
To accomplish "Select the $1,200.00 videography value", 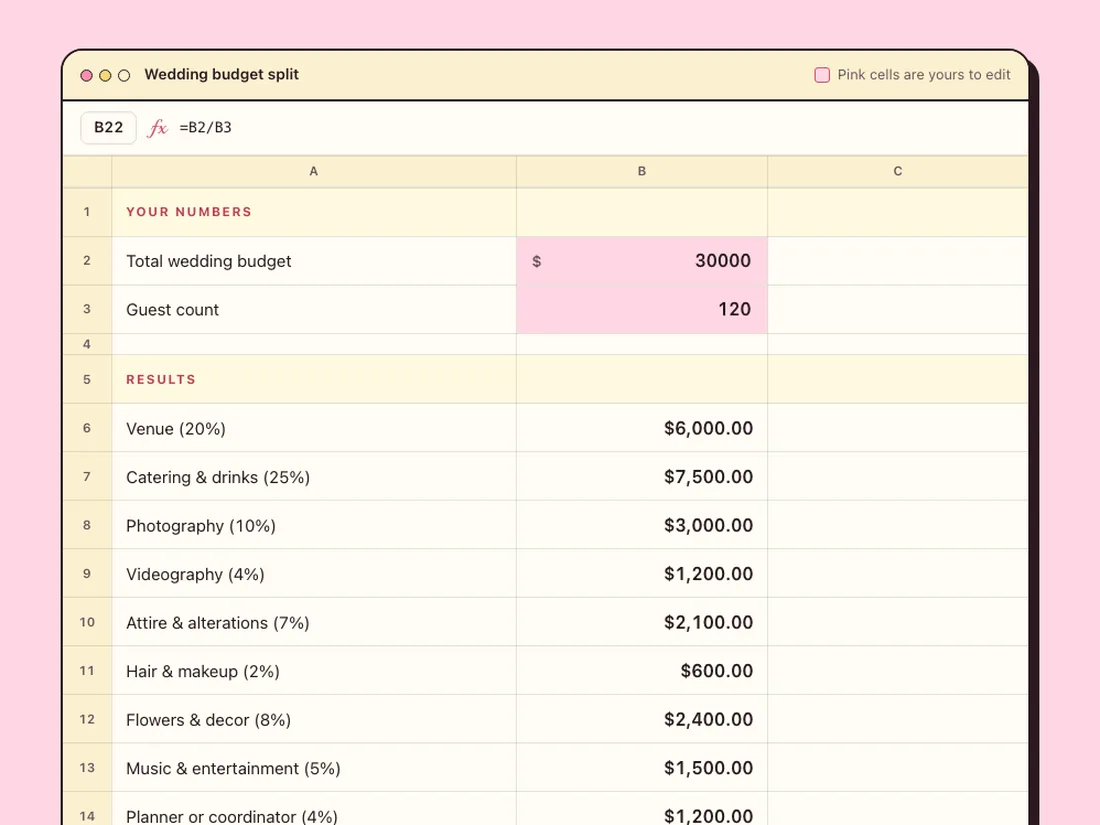I will click(642, 574).
